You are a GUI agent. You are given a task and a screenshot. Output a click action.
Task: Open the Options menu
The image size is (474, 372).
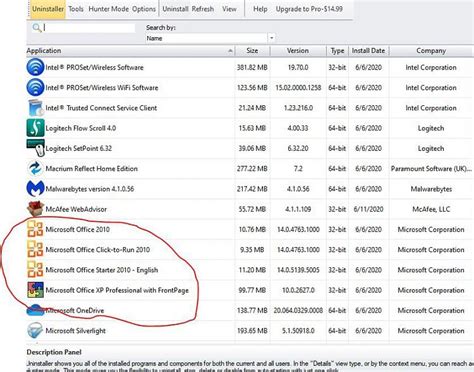tap(144, 9)
